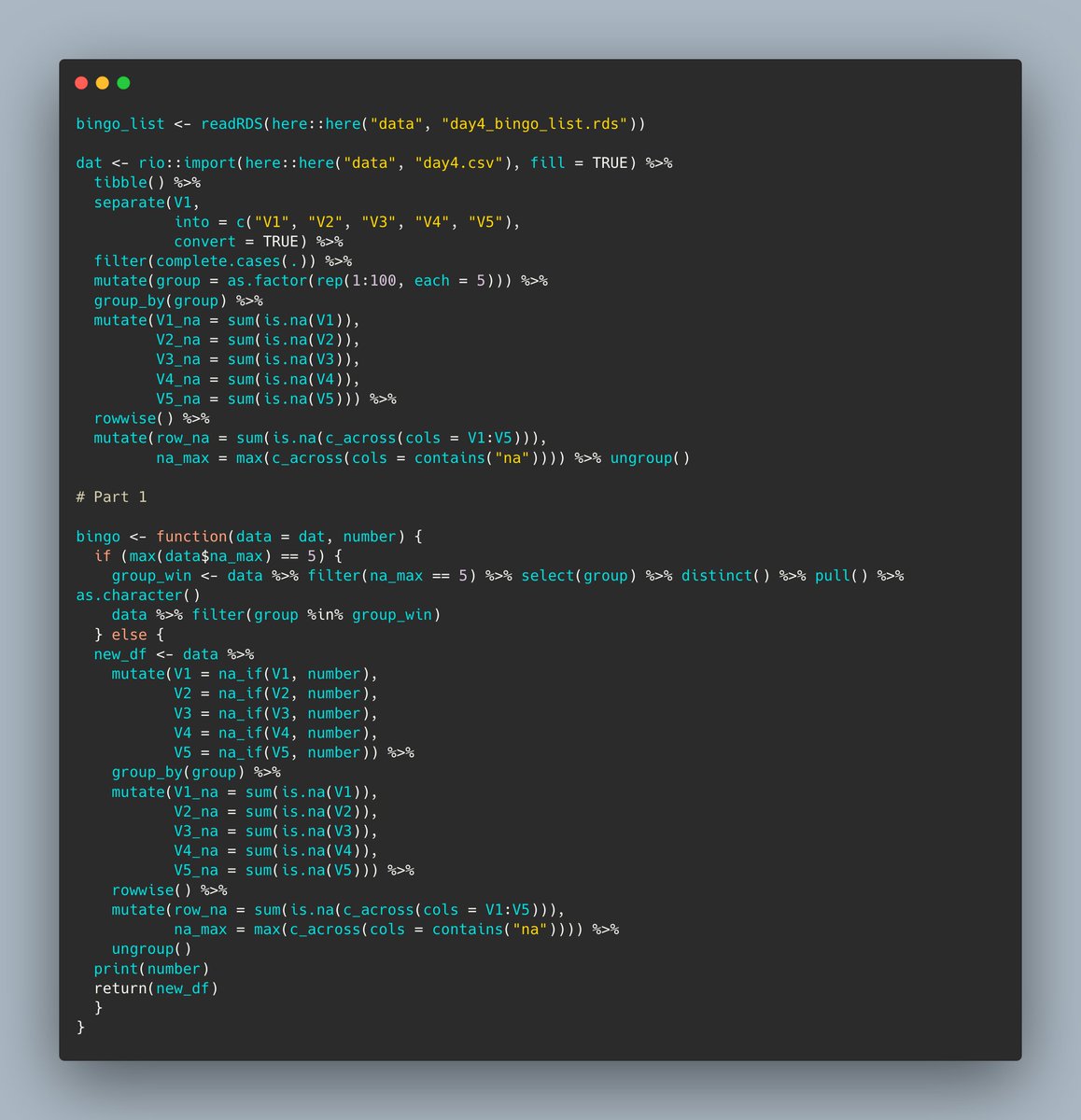The image size is (1081, 1120).
Task: Click 'data %>% filter(group %in% group_win)' line
Action: click(x=276, y=614)
